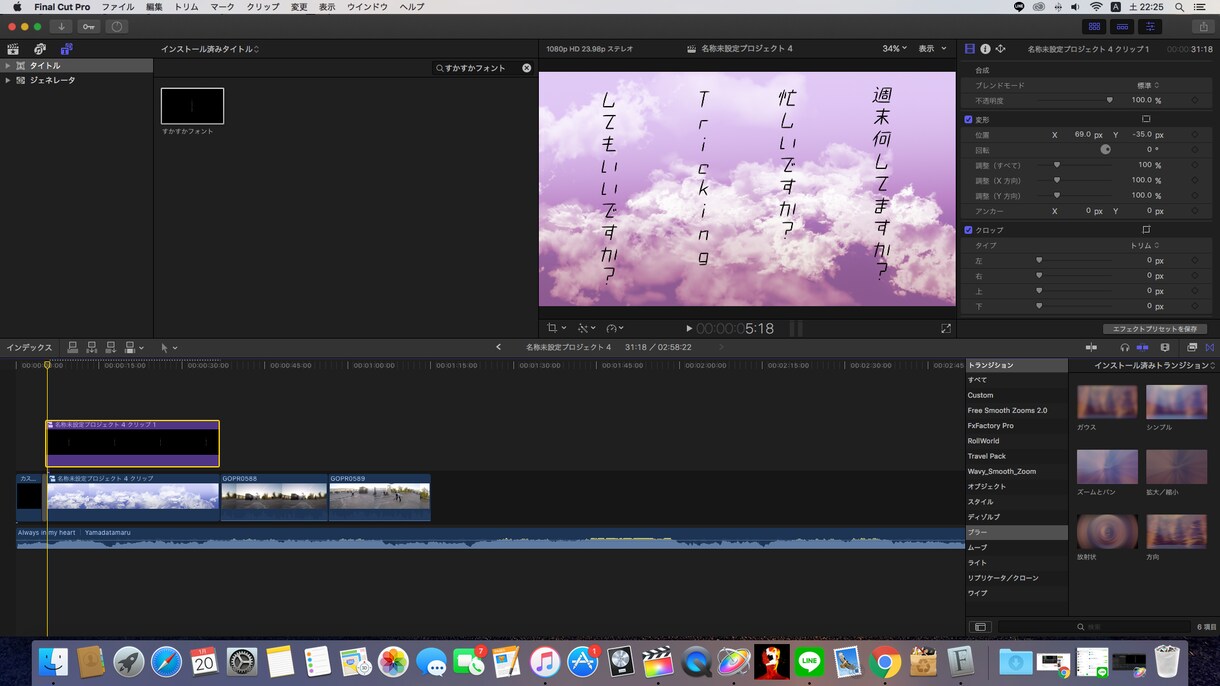The width and height of the screenshot is (1220, 686).
Task: Toggle the inspector panel sliders button
Action: (x=1150, y=27)
